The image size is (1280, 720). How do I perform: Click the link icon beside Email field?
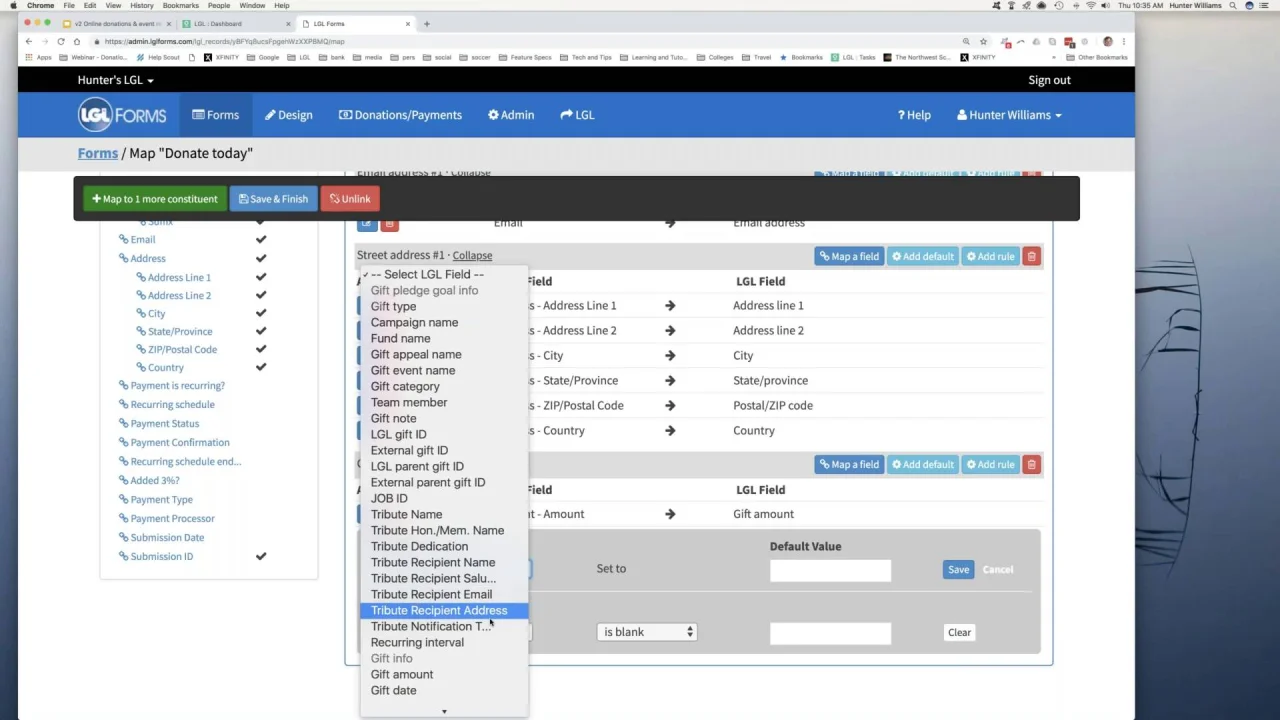pos(123,239)
